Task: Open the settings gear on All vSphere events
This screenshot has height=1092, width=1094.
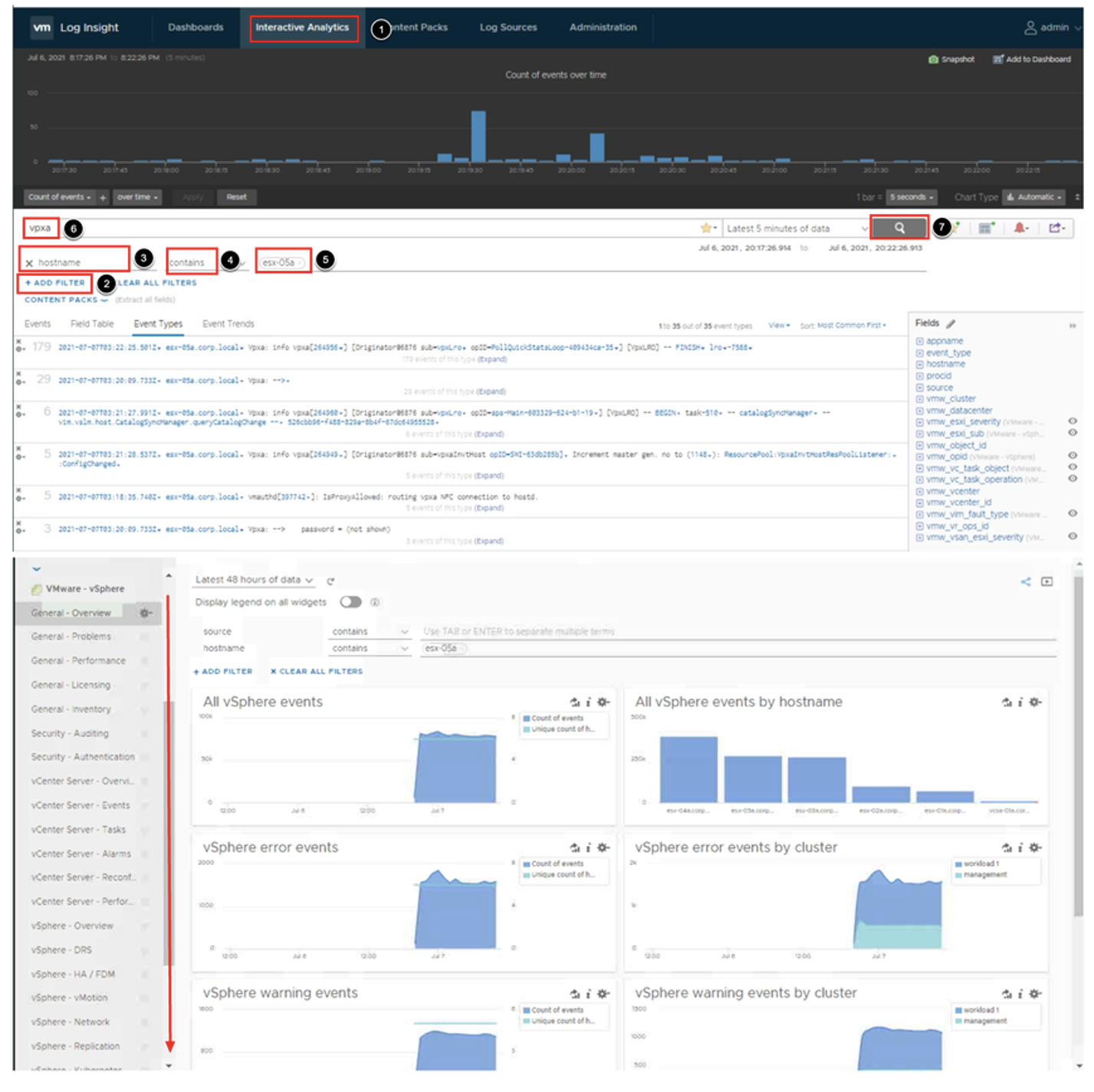Action: pos(603,702)
